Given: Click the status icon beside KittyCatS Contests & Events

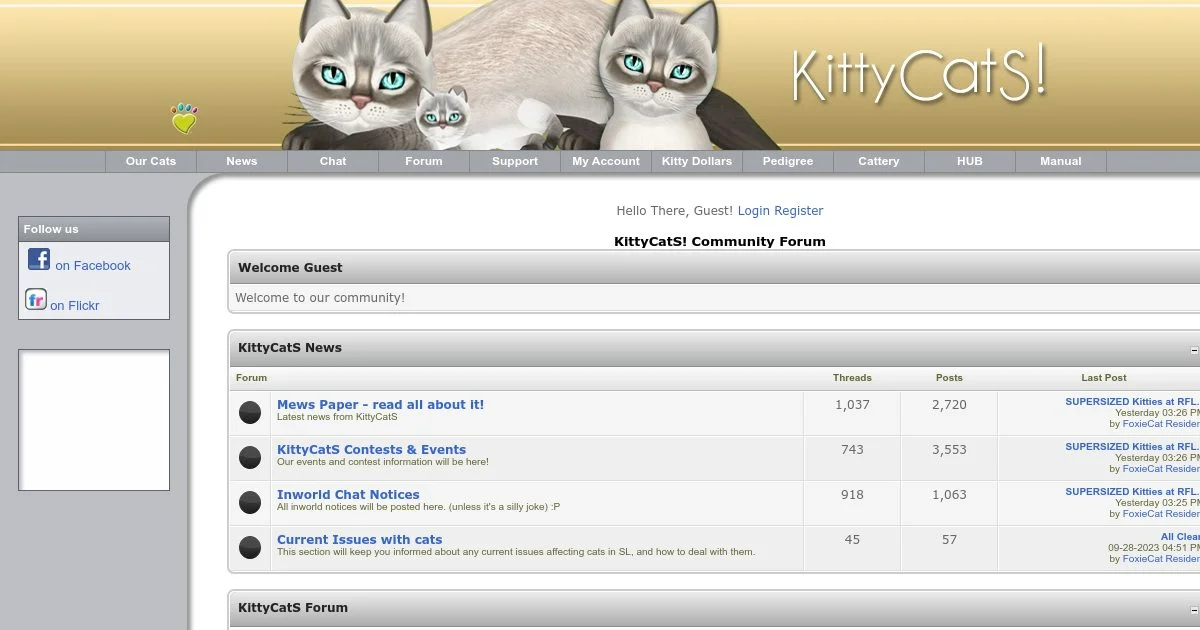Looking at the screenshot, I should click(250, 458).
